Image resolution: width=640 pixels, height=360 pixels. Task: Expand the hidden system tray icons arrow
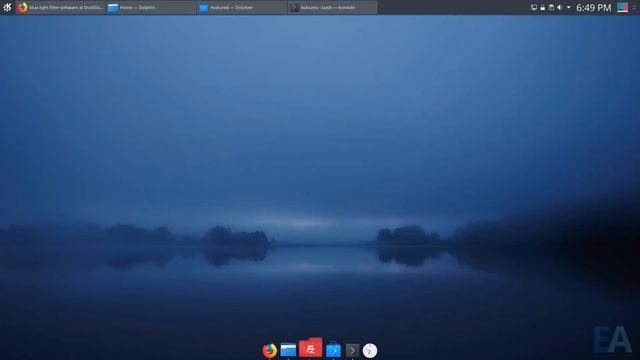[569, 7]
